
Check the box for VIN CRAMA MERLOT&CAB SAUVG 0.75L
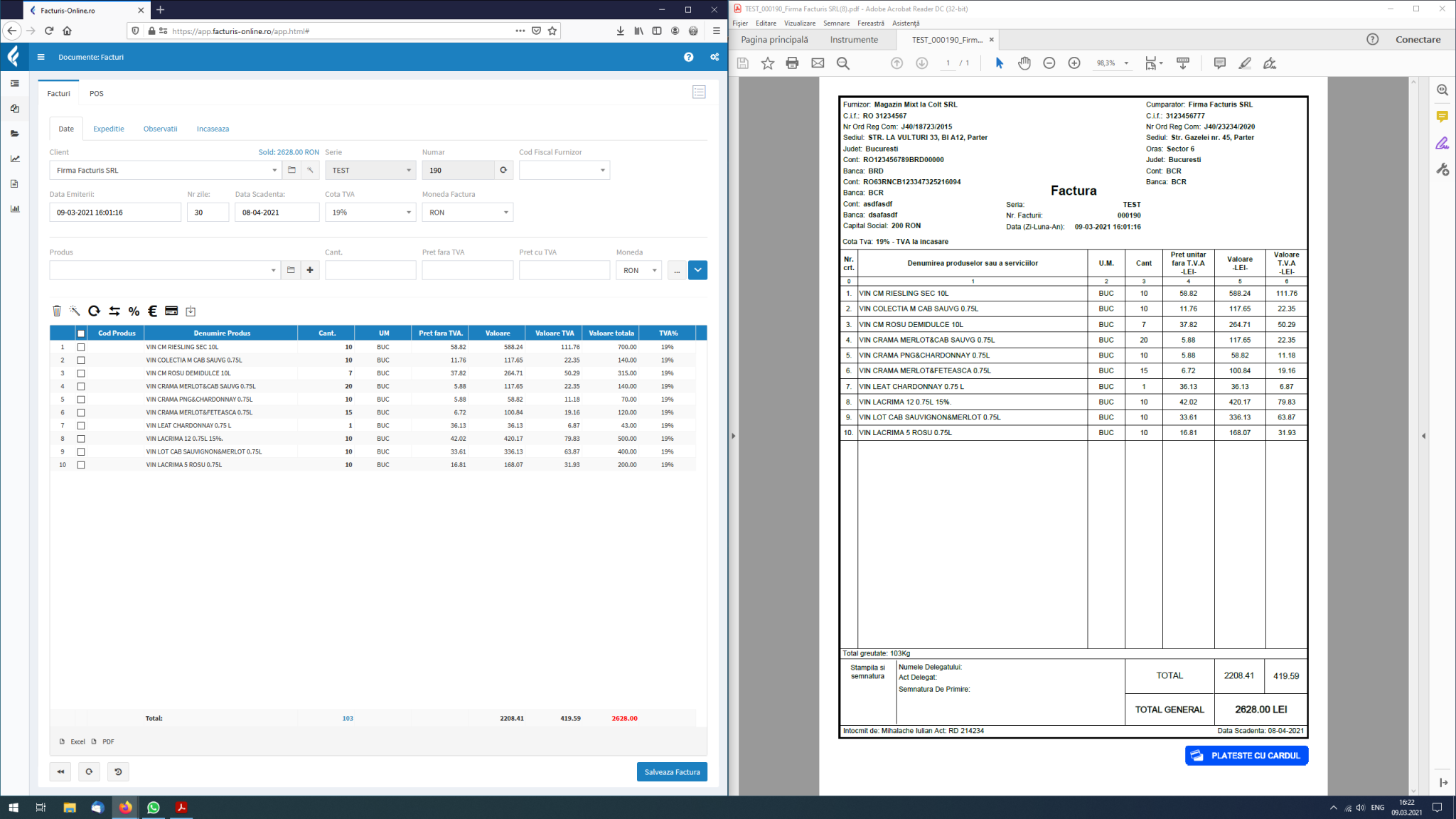[81, 387]
